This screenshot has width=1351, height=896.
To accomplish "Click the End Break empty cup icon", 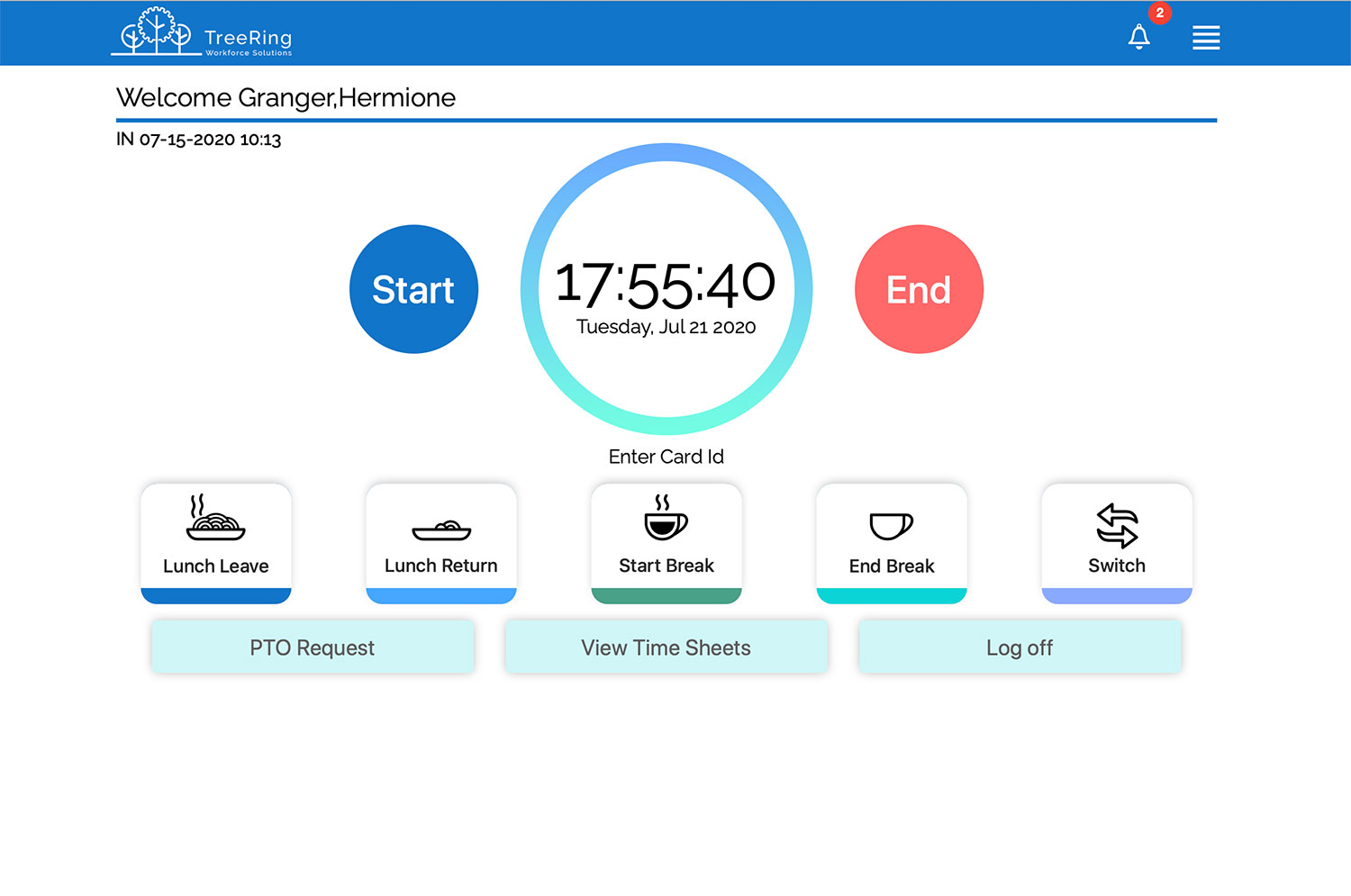I will pos(891,526).
